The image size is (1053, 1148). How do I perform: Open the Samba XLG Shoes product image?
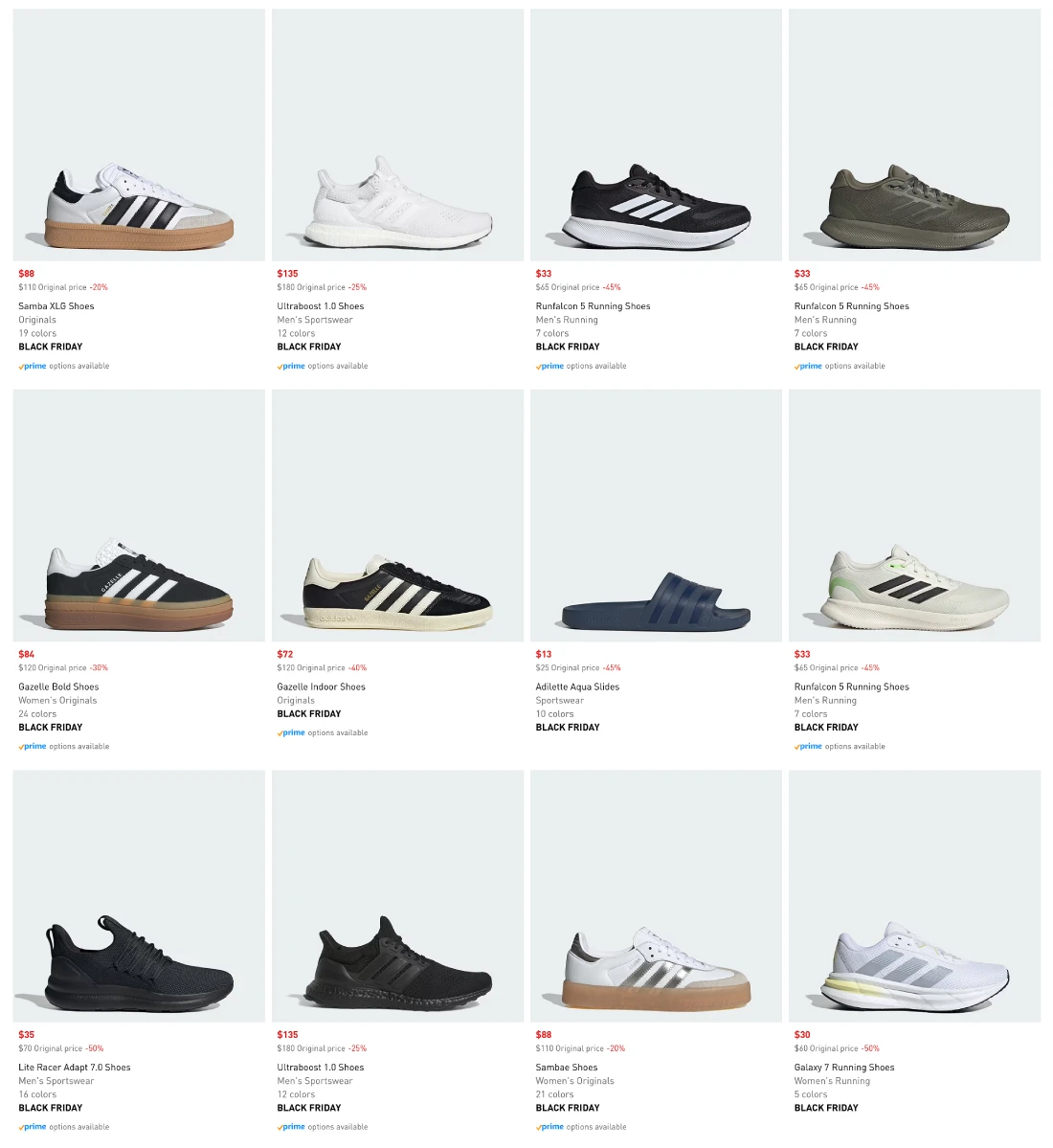coord(139,135)
